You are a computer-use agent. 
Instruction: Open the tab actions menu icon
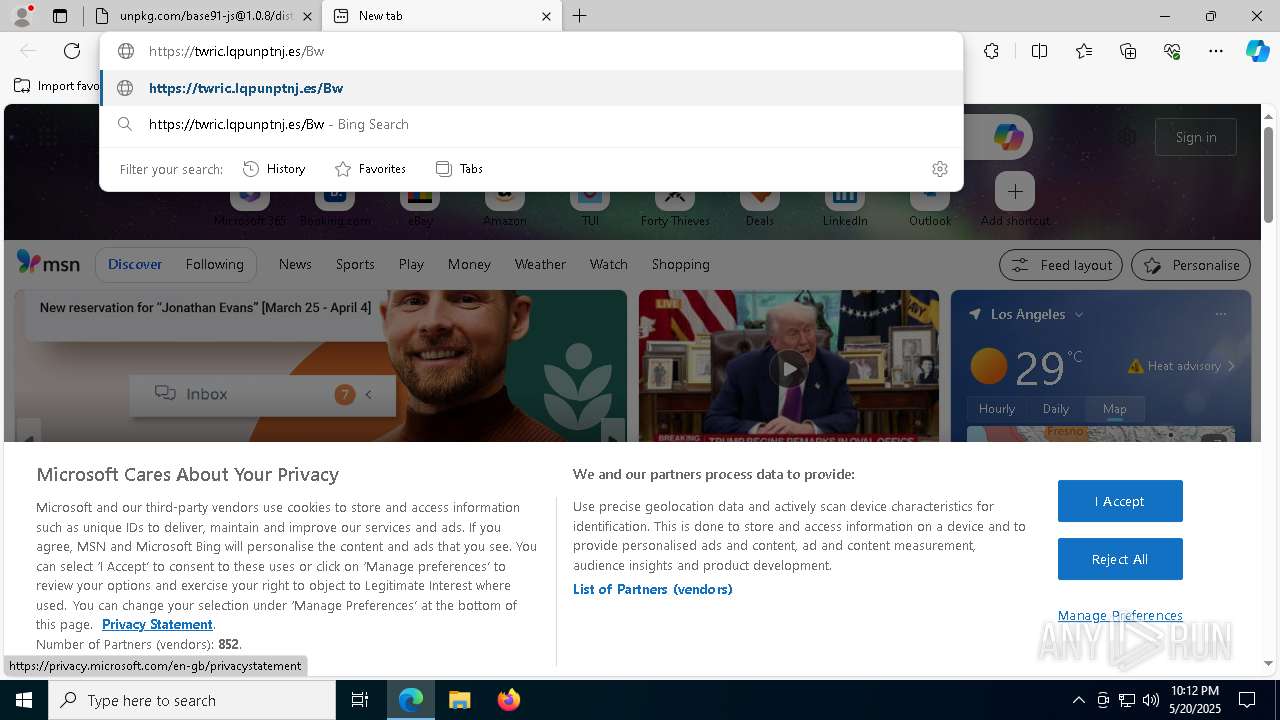click(60, 16)
